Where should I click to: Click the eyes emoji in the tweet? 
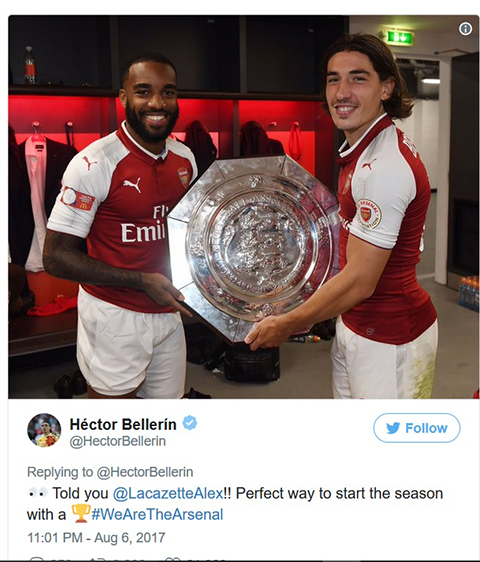pos(38,493)
